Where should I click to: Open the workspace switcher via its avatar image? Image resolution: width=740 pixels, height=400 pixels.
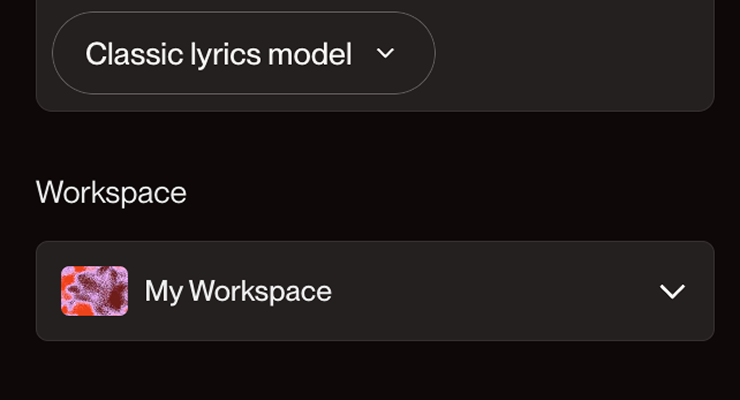(x=94, y=291)
